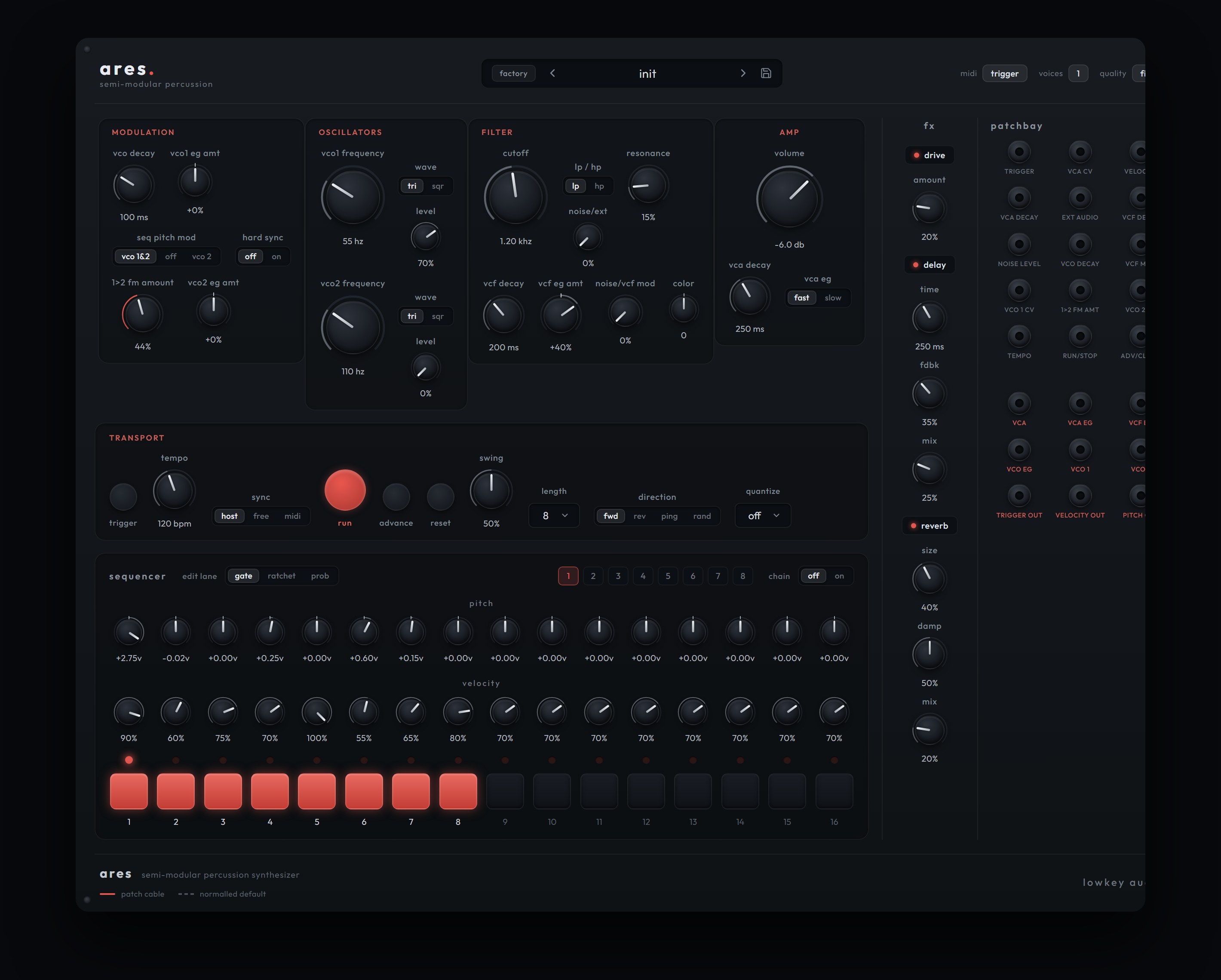Screen dimensions: 1221x980
Task: Switch to sequencer pattern 2
Action: [x=593, y=576]
